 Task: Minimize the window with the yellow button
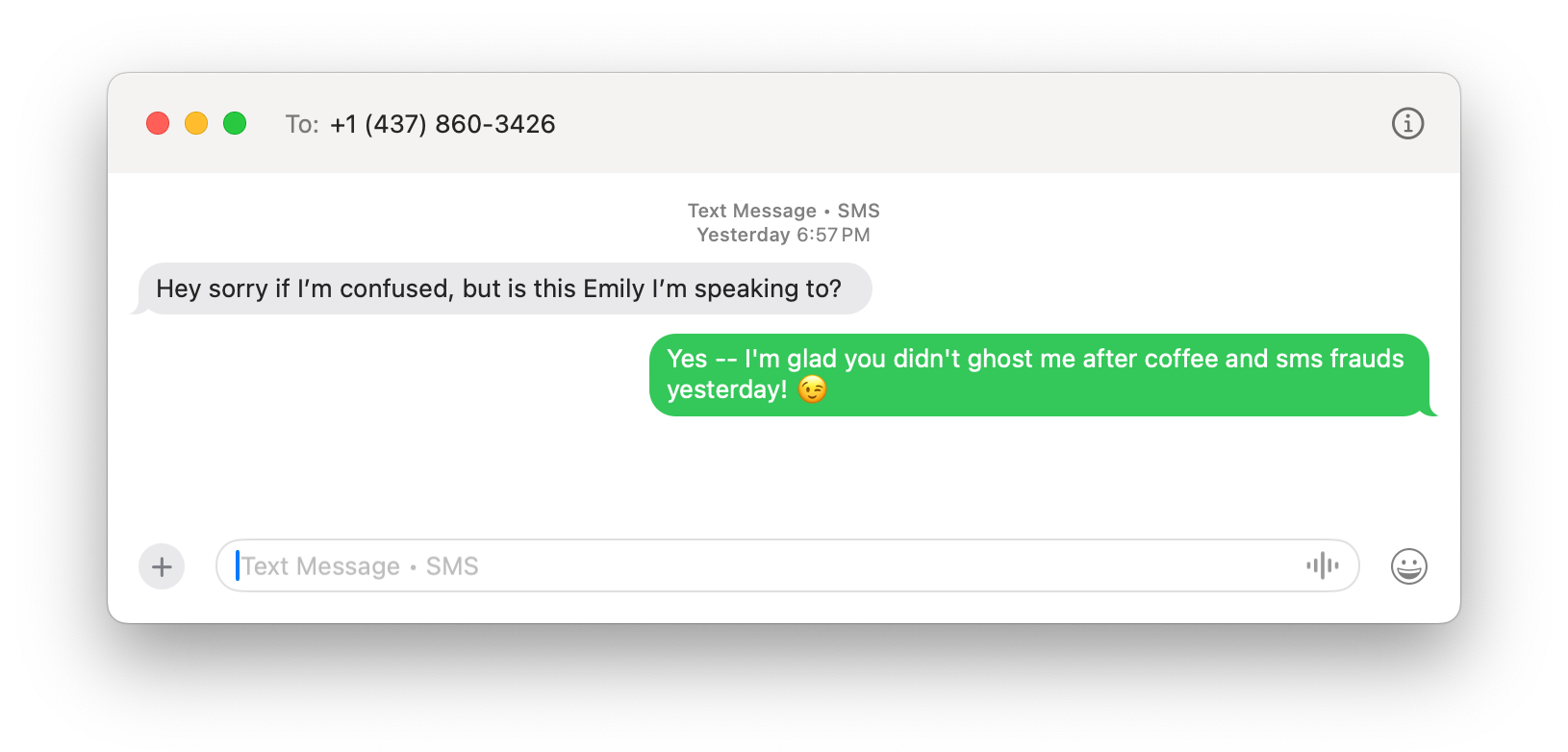pos(196,123)
